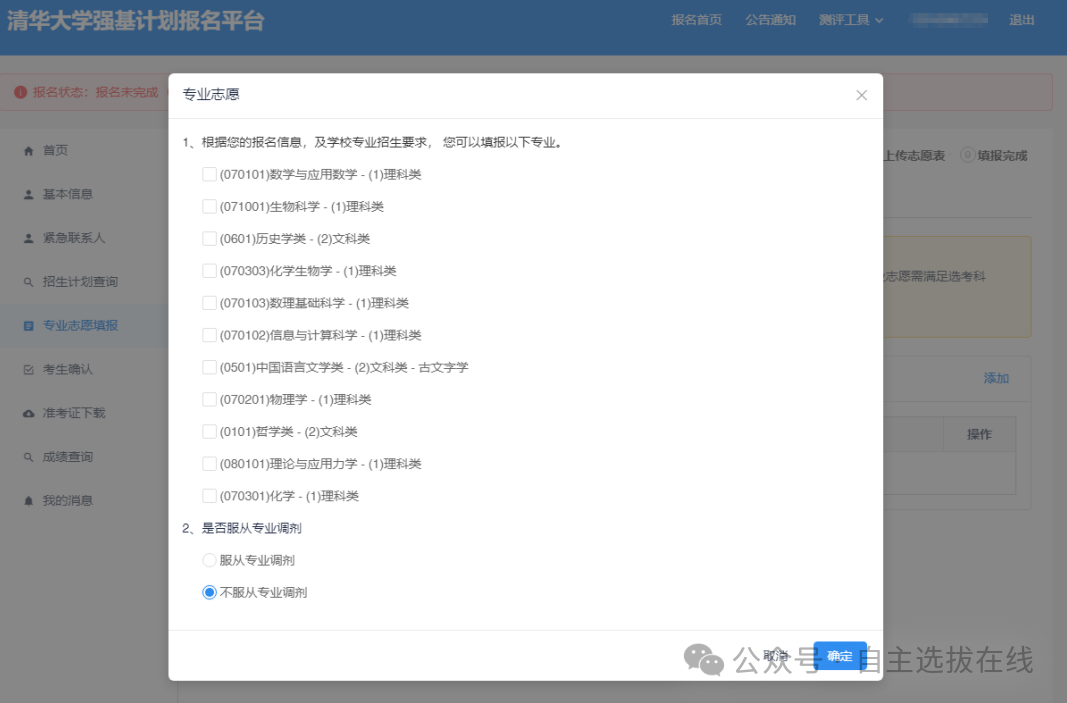Click the bell icon beside 我的消息
The height and width of the screenshot is (703, 1067).
coord(27,501)
